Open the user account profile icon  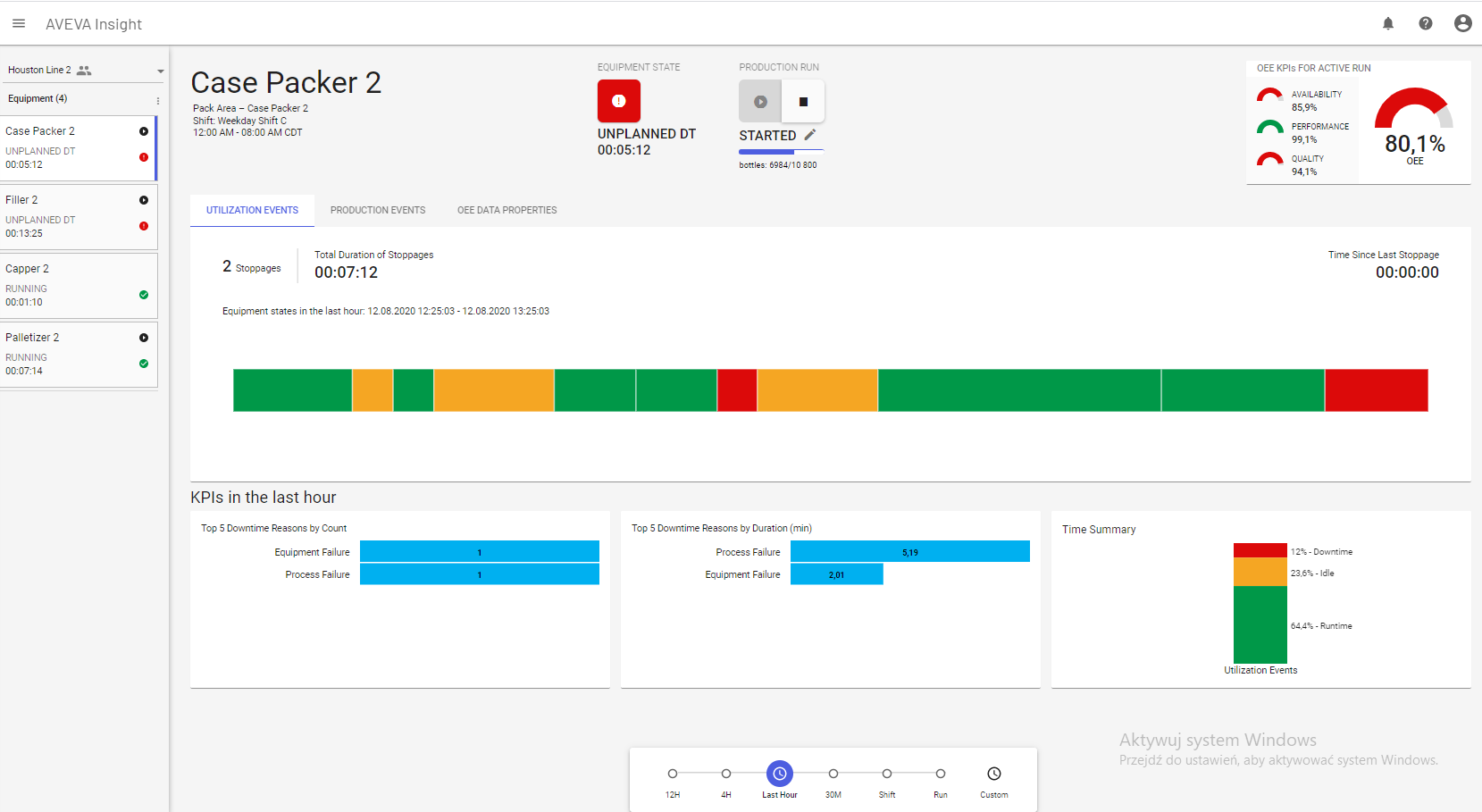tap(1462, 23)
